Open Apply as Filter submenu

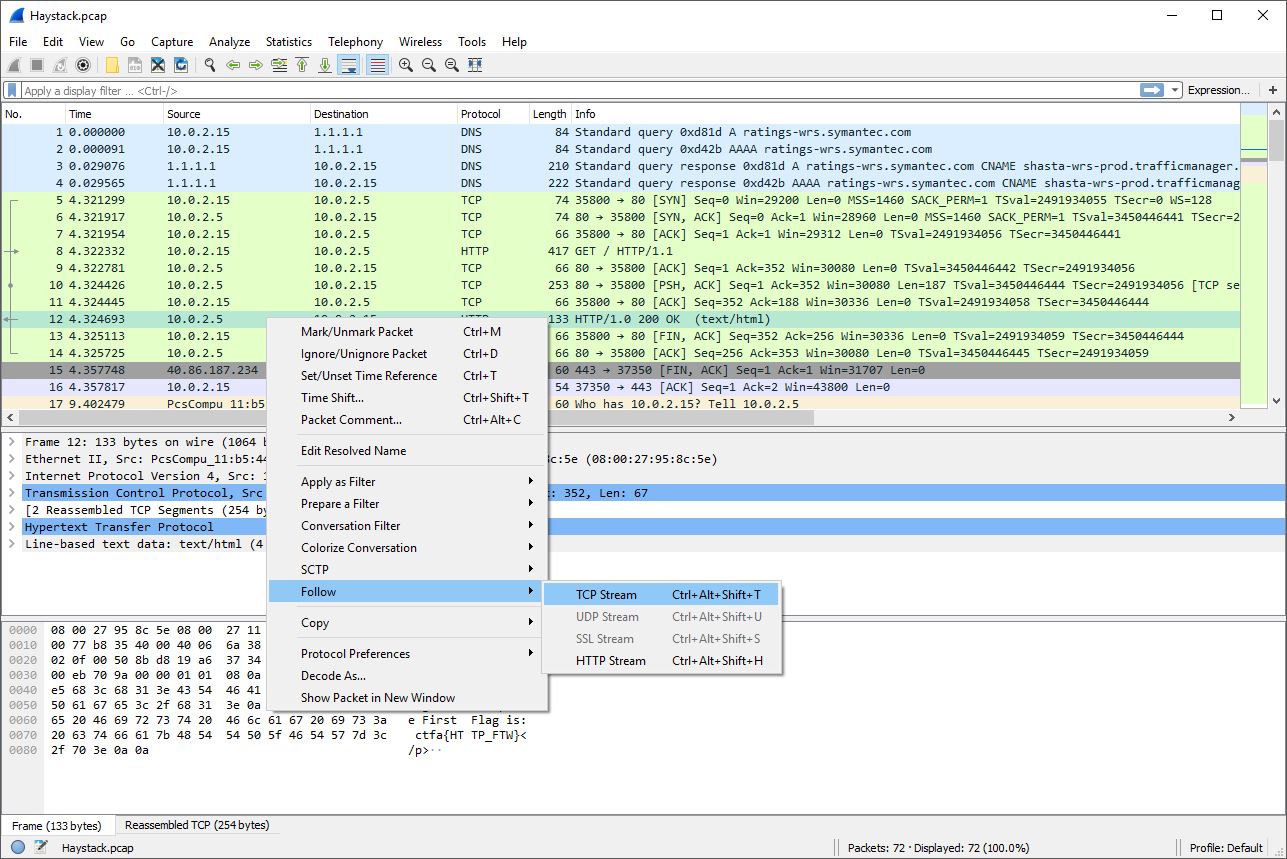[x=406, y=482]
